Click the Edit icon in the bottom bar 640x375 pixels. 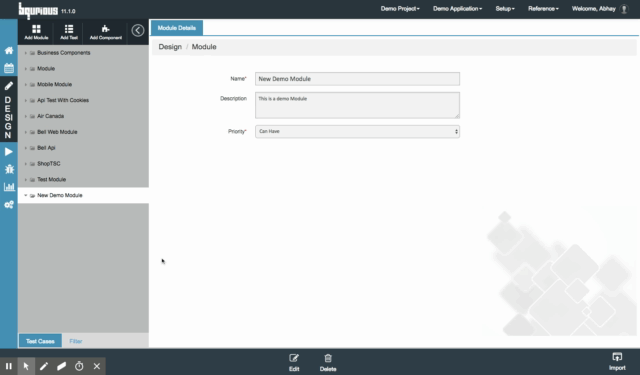(x=294, y=358)
